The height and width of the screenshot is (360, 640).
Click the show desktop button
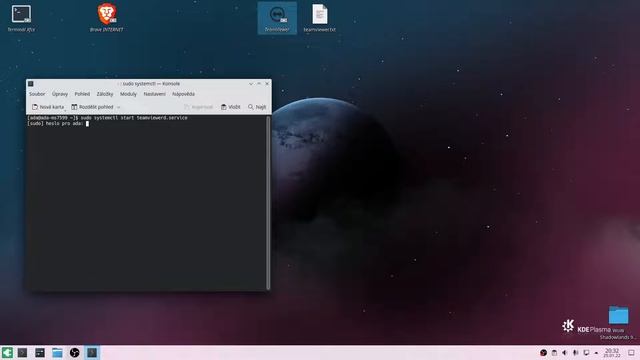coord(631,353)
